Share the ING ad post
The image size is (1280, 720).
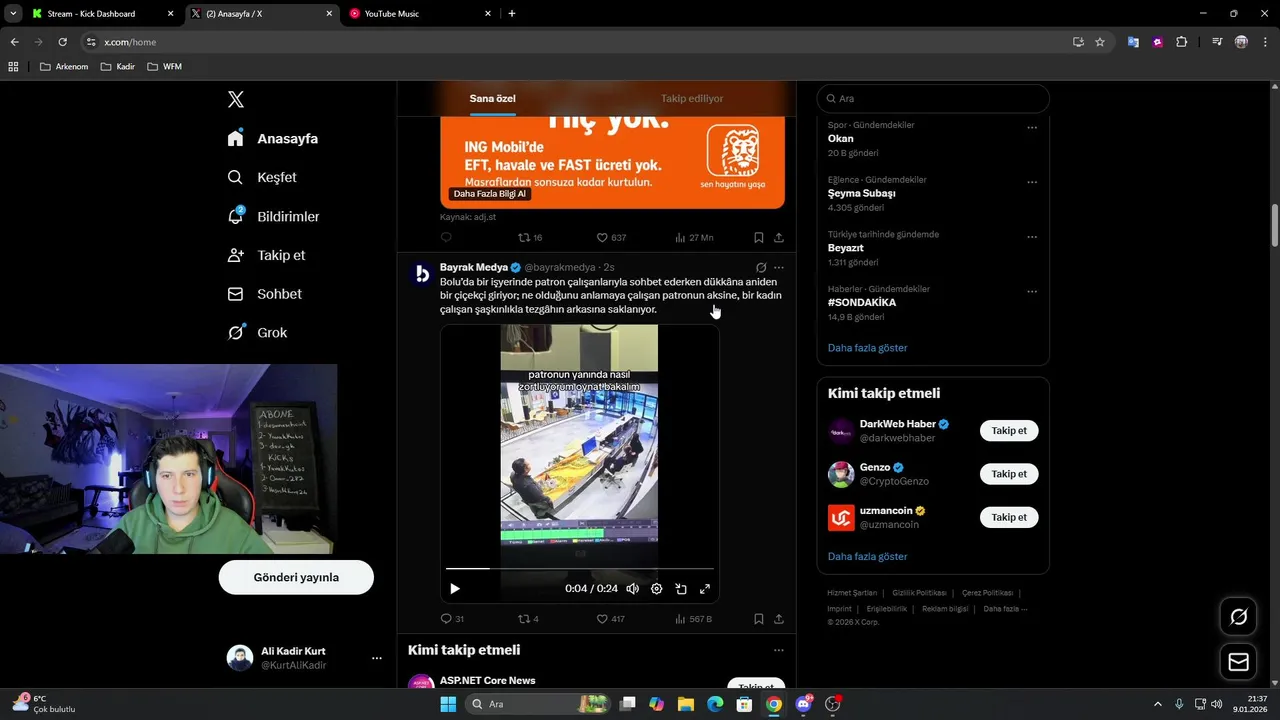point(779,238)
